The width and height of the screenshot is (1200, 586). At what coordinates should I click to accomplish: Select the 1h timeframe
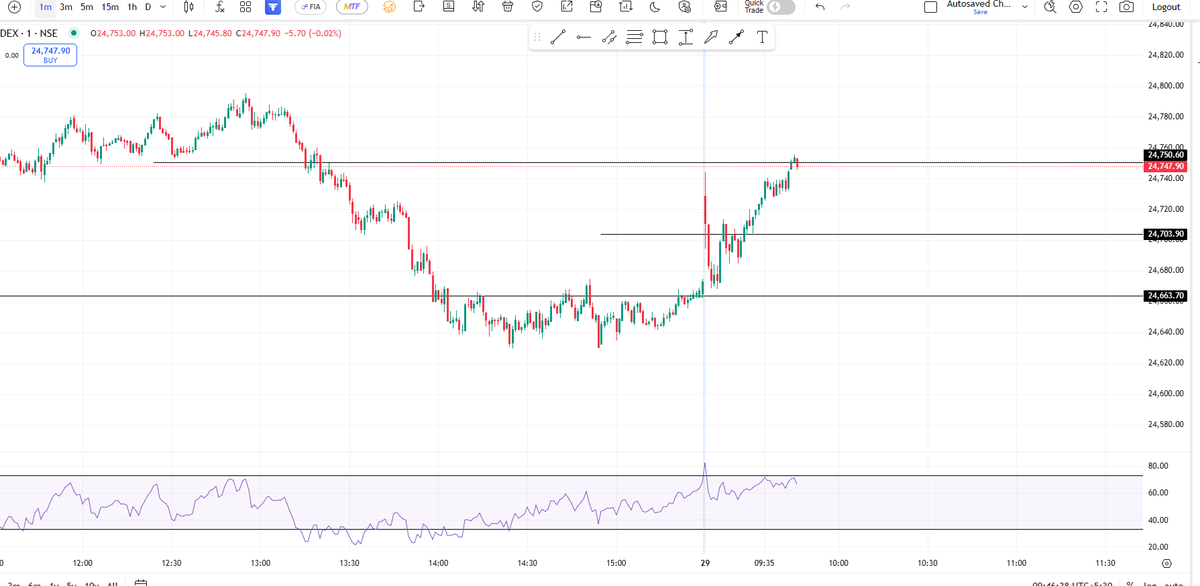point(132,7)
